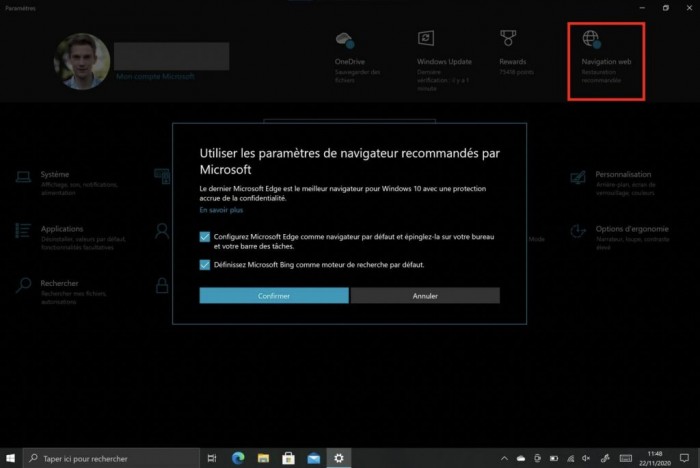
Task: Untick the Bing default search engine checkbox
Action: pos(204,265)
